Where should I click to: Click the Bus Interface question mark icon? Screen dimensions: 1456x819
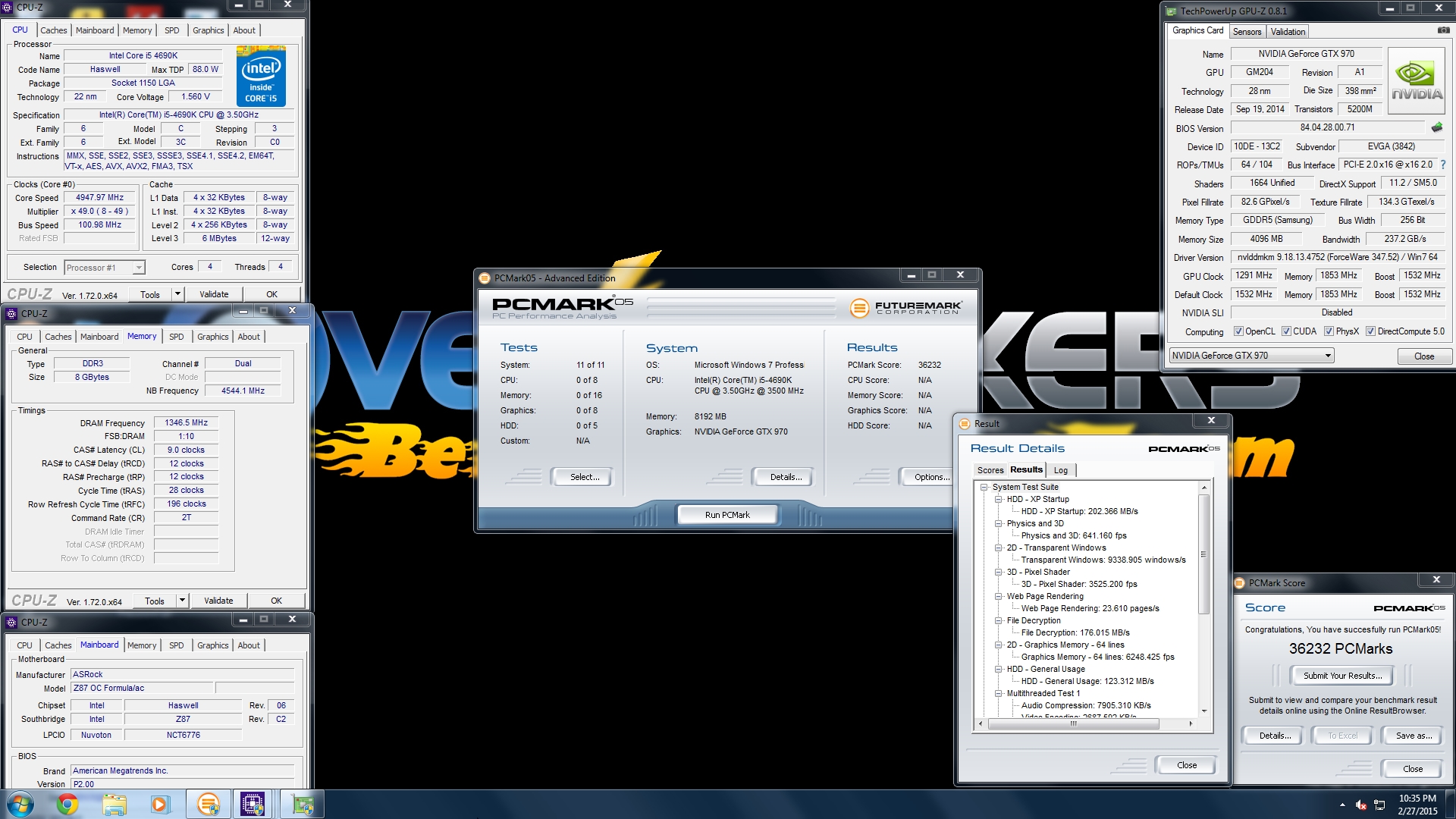1442,165
